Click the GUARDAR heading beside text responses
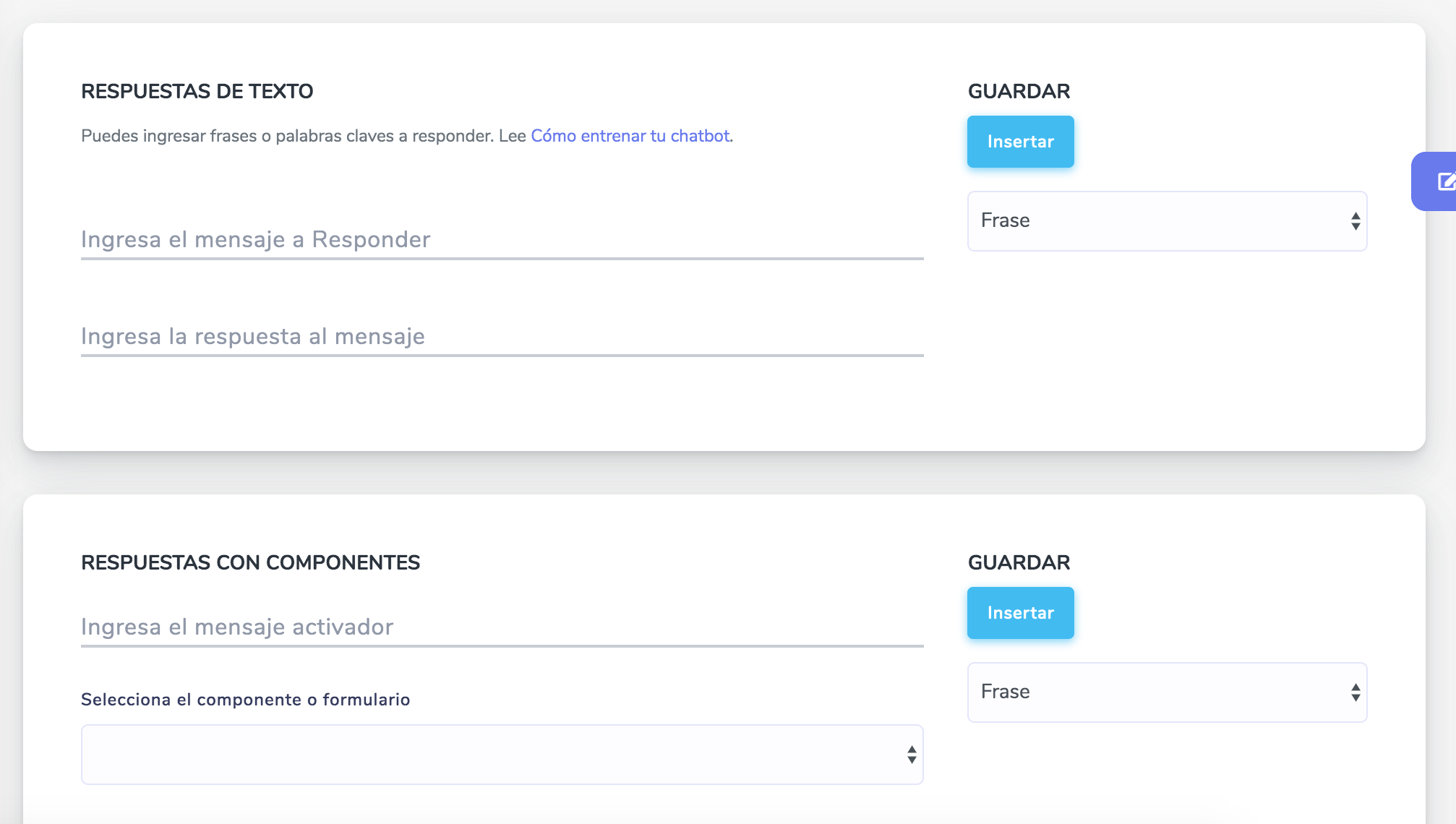The image size is (1456, 824). point(1019,92)
